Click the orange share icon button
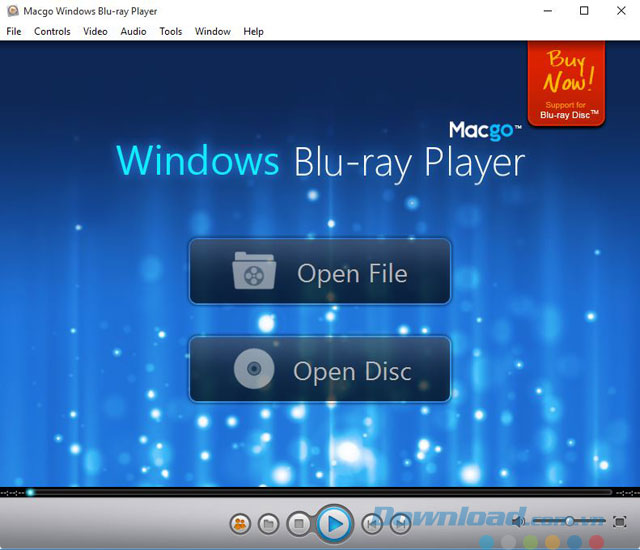The height and width of the screenshot is (550, 640). pyautogui.click(x=240, y=523)
